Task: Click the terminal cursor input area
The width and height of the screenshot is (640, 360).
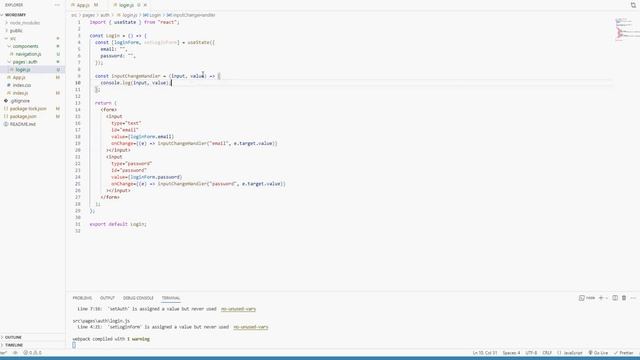Action: pos(74,345)
